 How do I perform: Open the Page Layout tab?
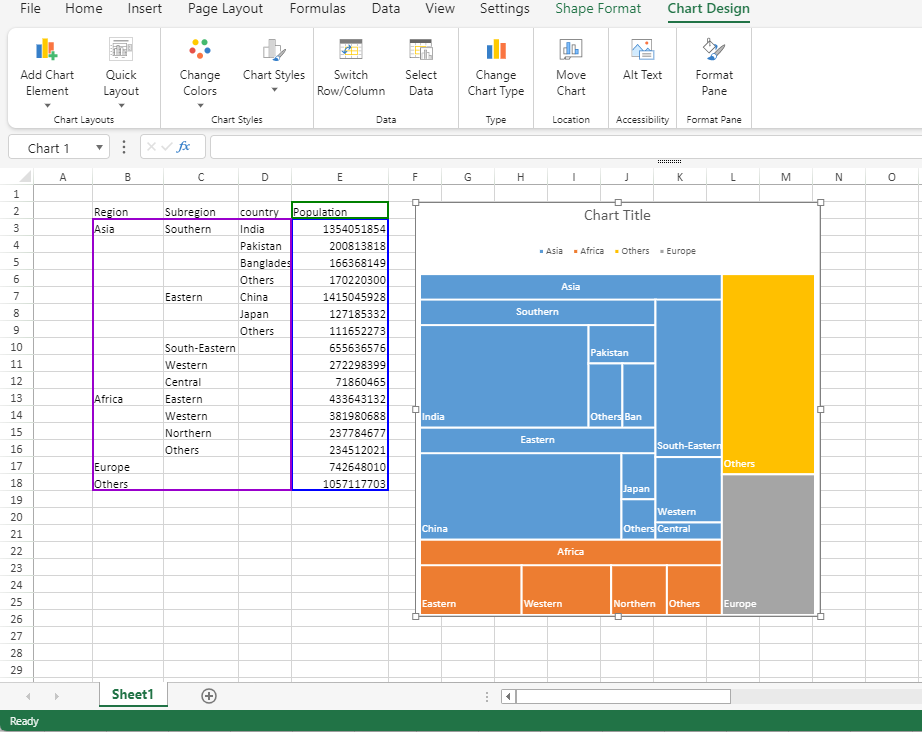(x=225, y=9)
